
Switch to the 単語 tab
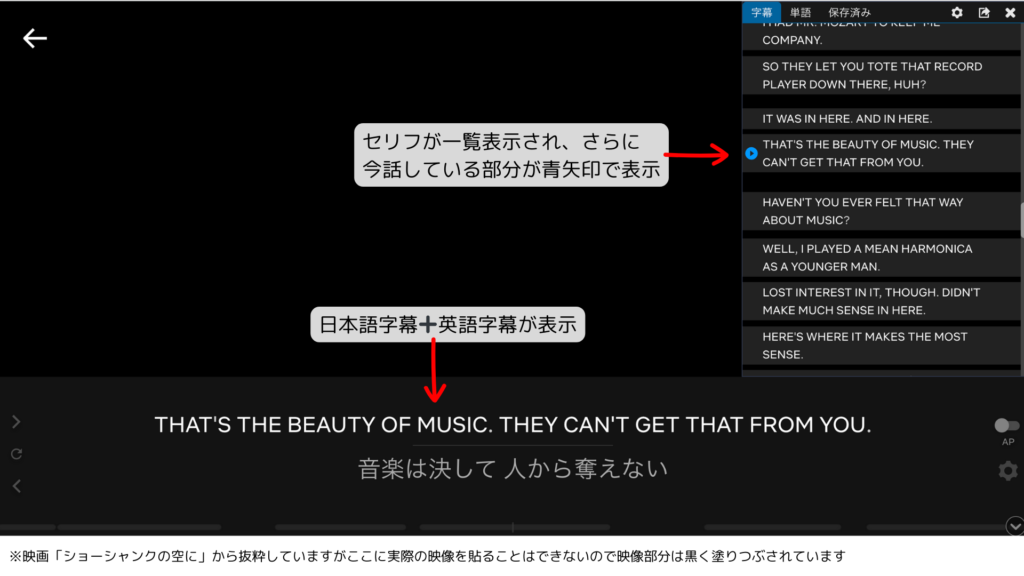[800, 12]
